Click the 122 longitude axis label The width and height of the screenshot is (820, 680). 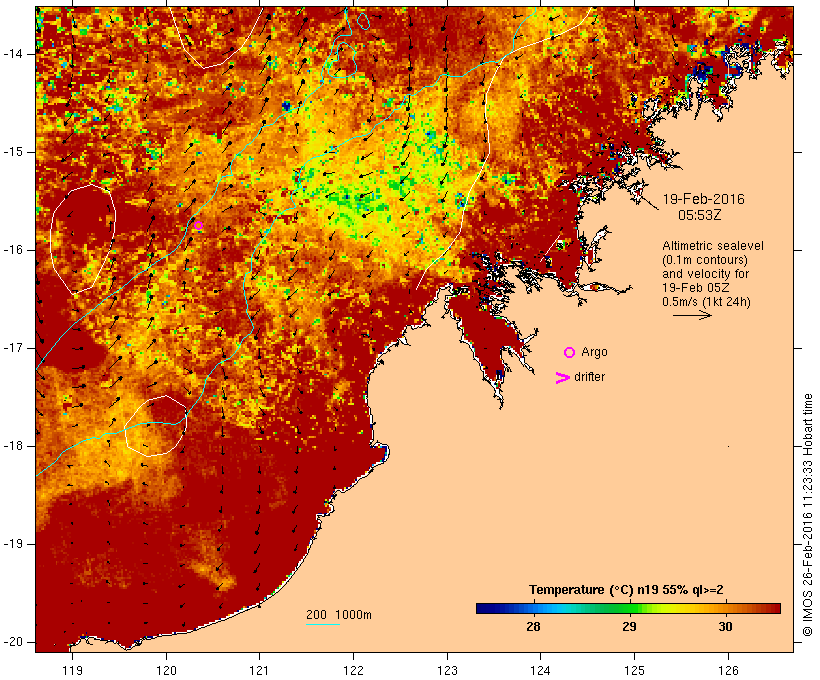(354, 671)
